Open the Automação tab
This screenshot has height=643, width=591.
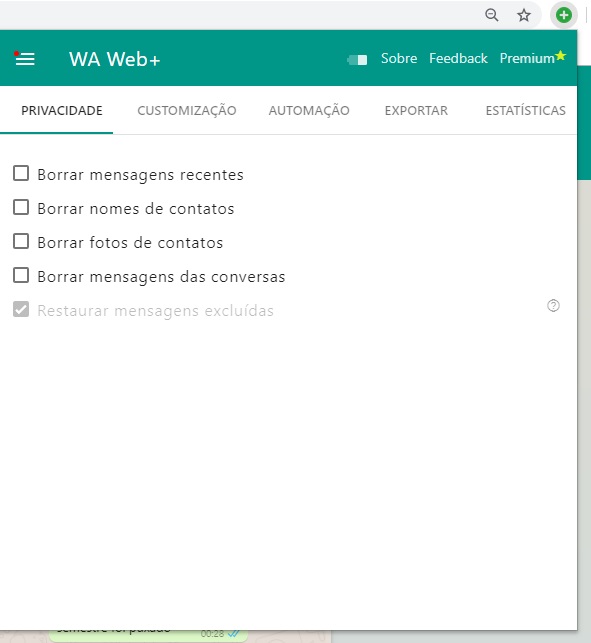309,110
